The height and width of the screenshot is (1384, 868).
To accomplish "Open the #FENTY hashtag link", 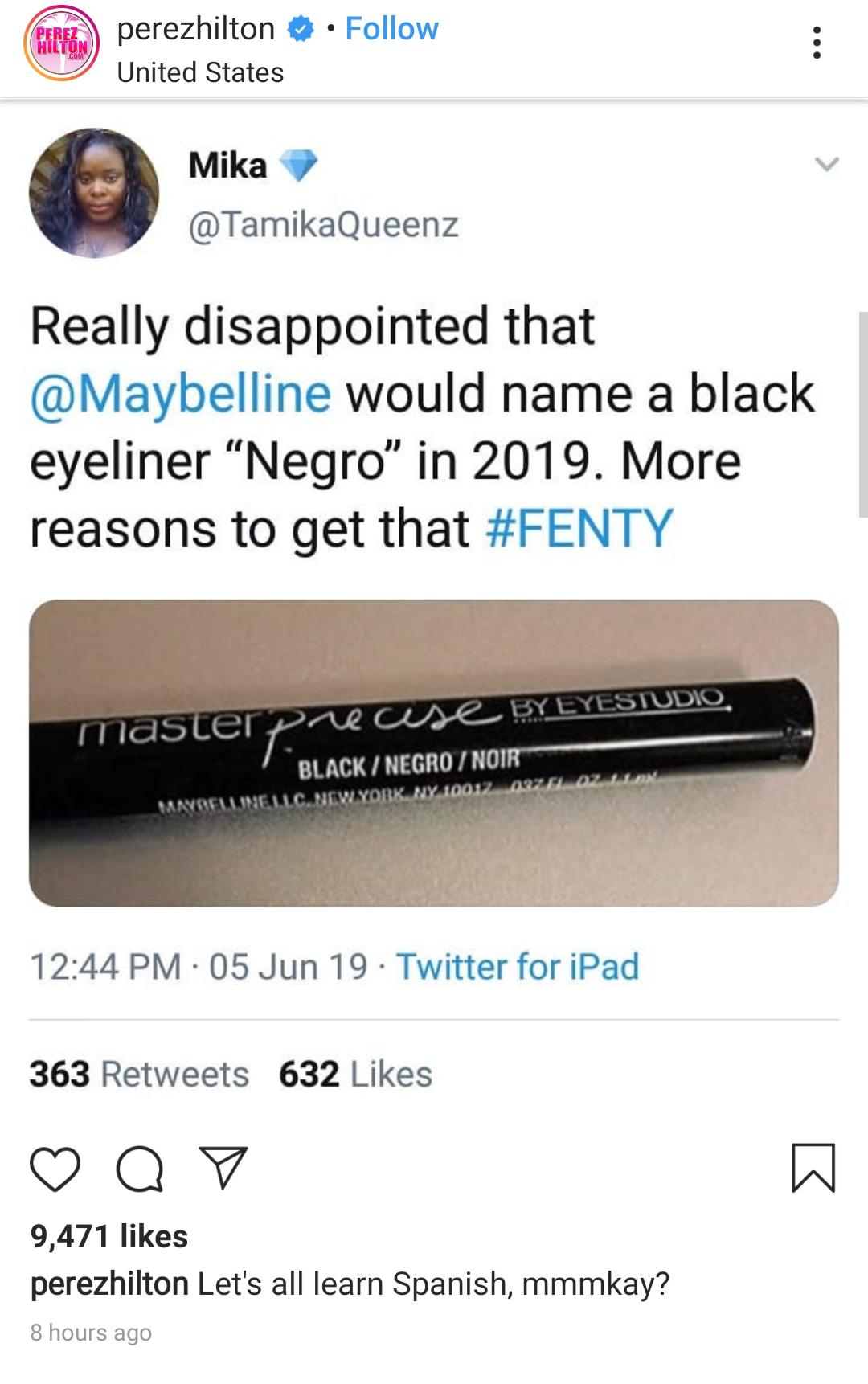I will tap(579, 529).
